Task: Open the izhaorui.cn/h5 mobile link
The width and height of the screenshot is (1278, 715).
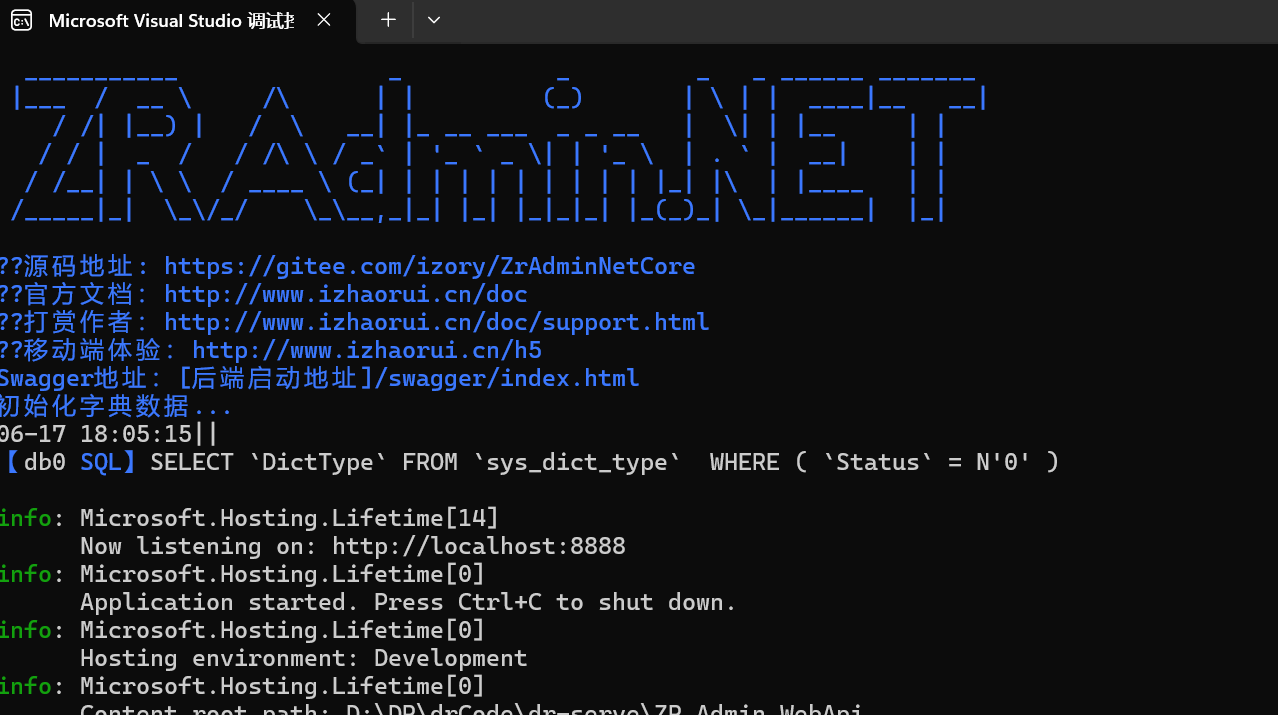Action: [x=367, y=350]
